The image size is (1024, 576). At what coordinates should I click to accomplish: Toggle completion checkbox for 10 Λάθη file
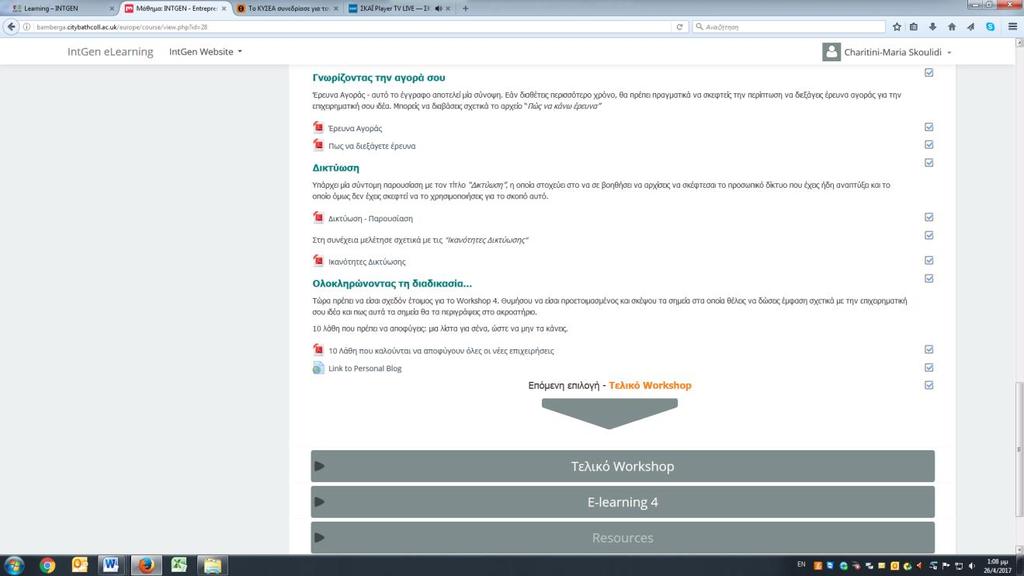tap(929, 349)
